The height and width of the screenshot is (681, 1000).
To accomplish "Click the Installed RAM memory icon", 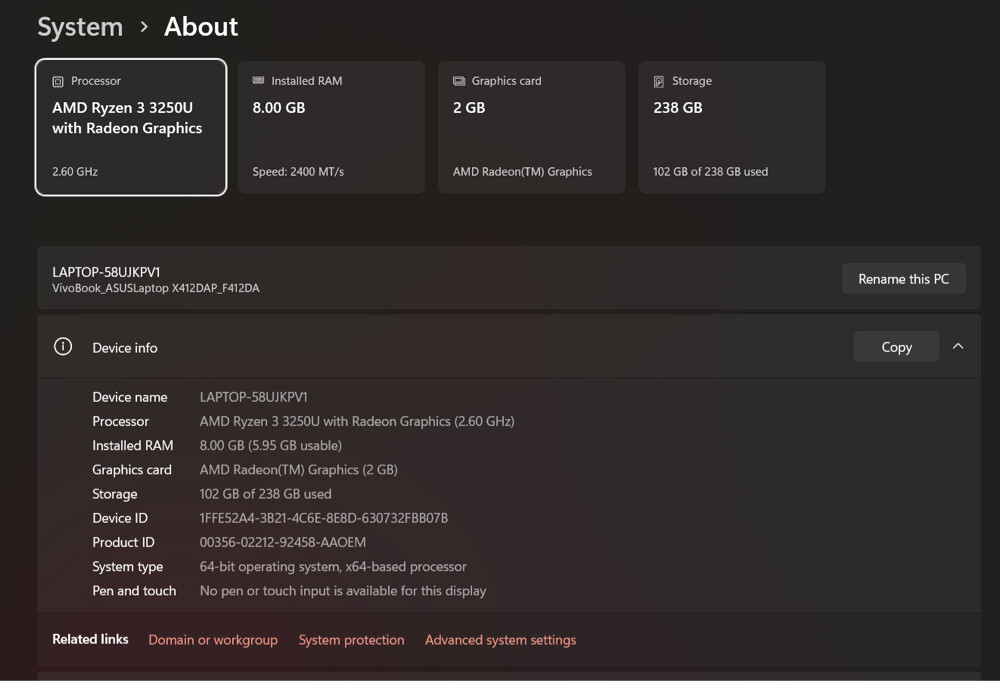I will click(x=258, y=80).
